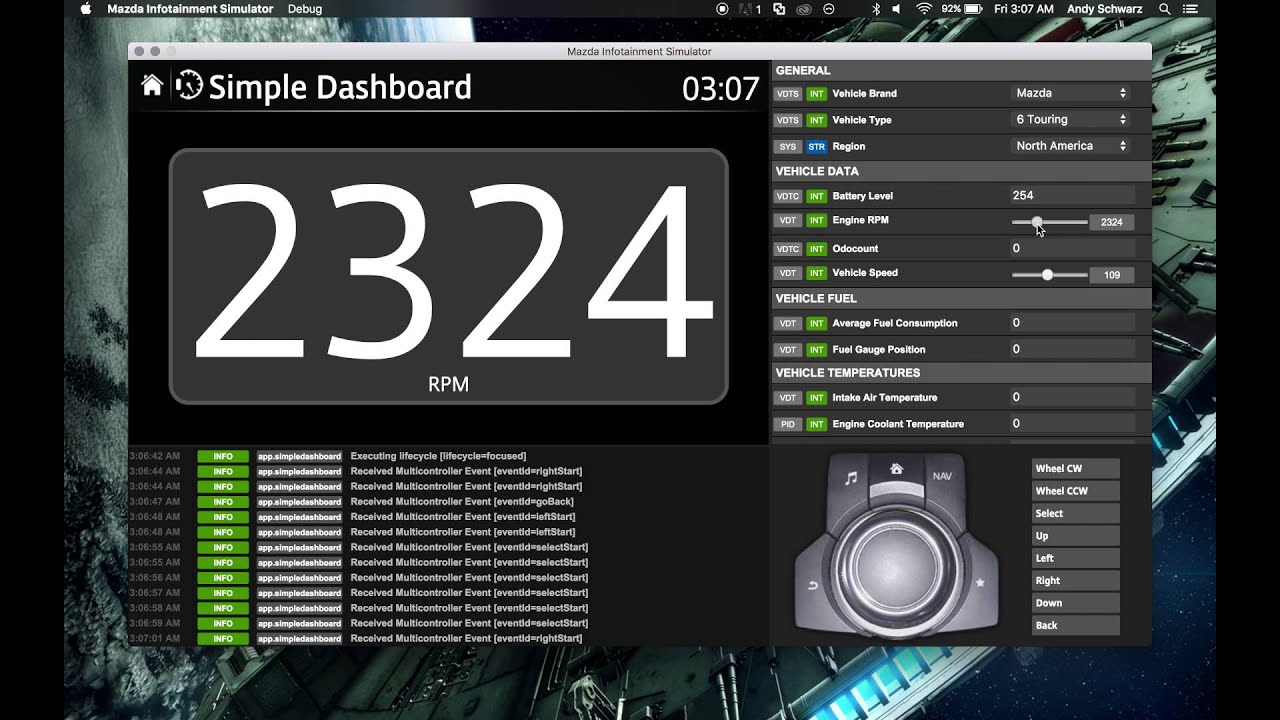This screenshot has height=720, width=1280.
Task: Click the Vehicle Speed 109 value box
Action: tap(1112, 274)
